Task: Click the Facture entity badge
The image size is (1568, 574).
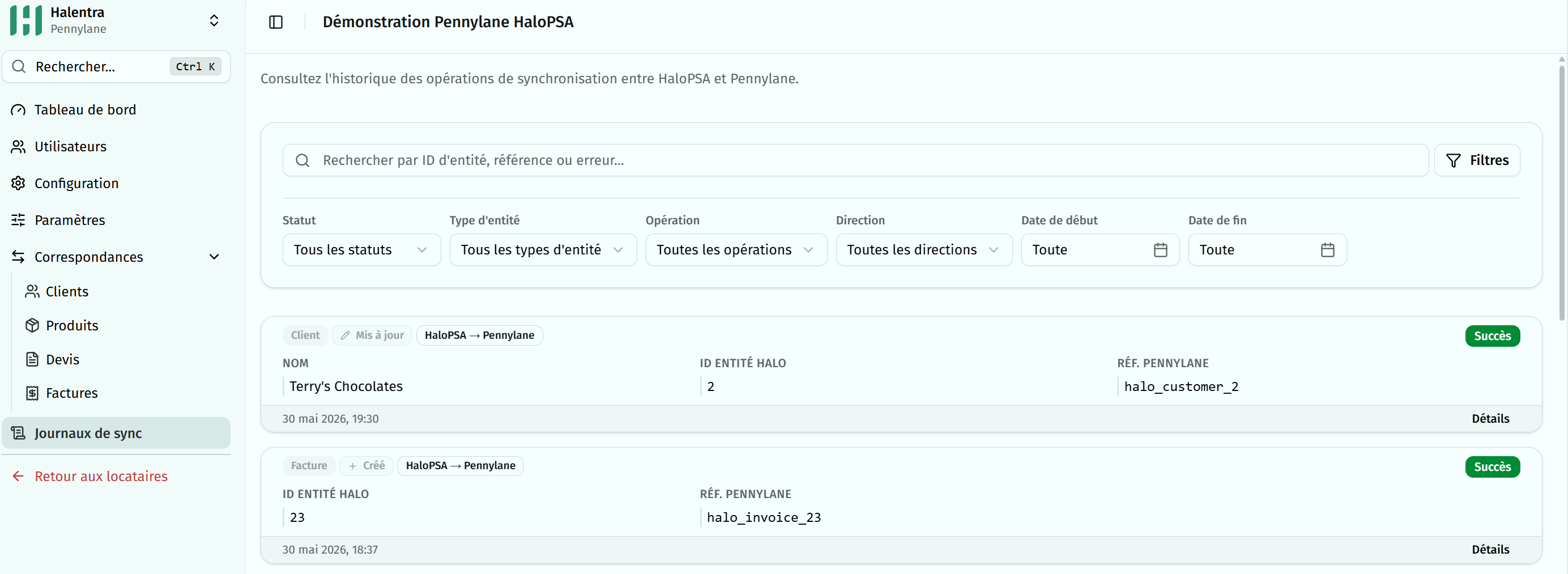Action: [309, 466]
